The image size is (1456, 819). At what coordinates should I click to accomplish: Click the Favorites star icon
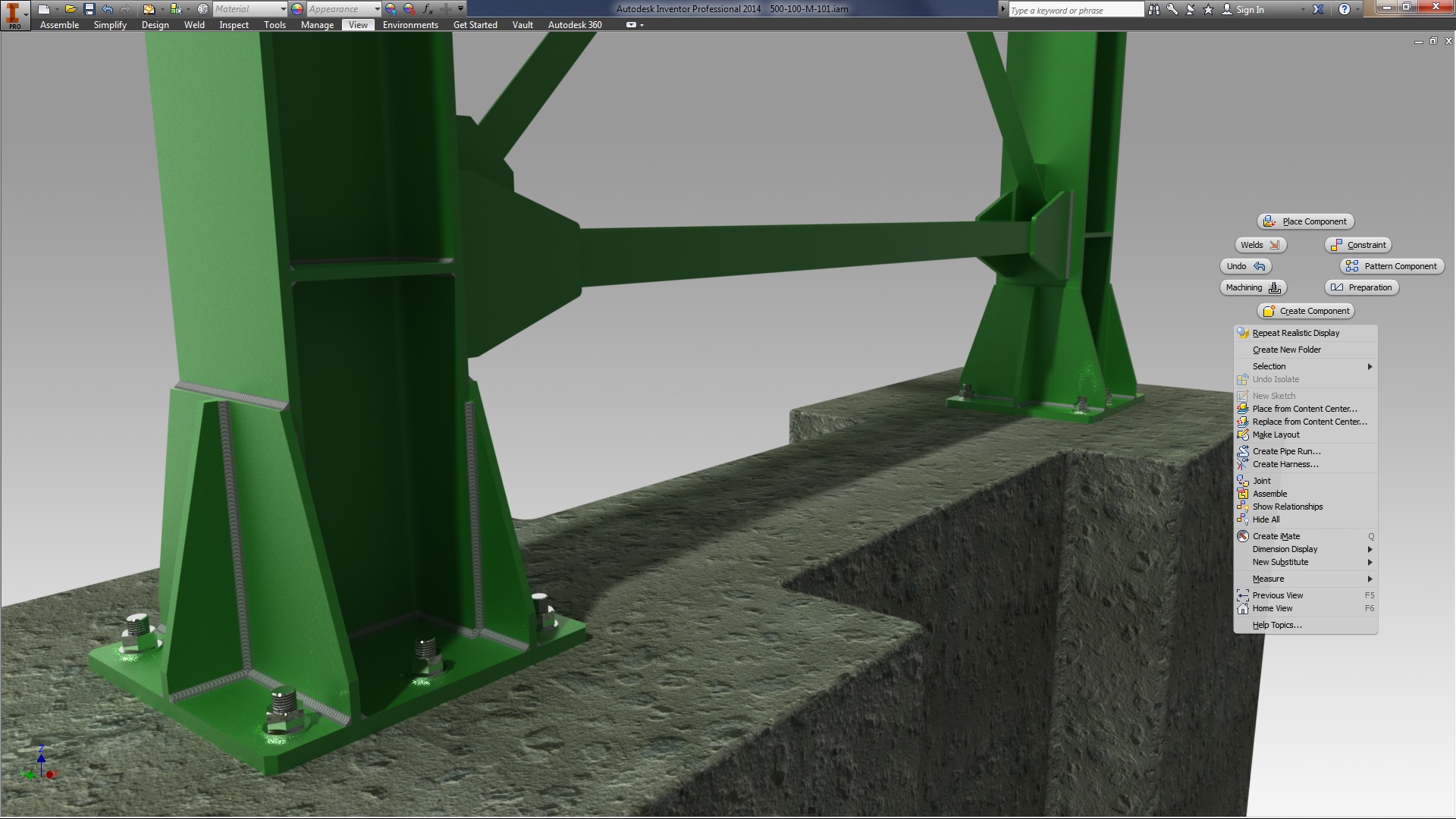tap(1208, 10)
